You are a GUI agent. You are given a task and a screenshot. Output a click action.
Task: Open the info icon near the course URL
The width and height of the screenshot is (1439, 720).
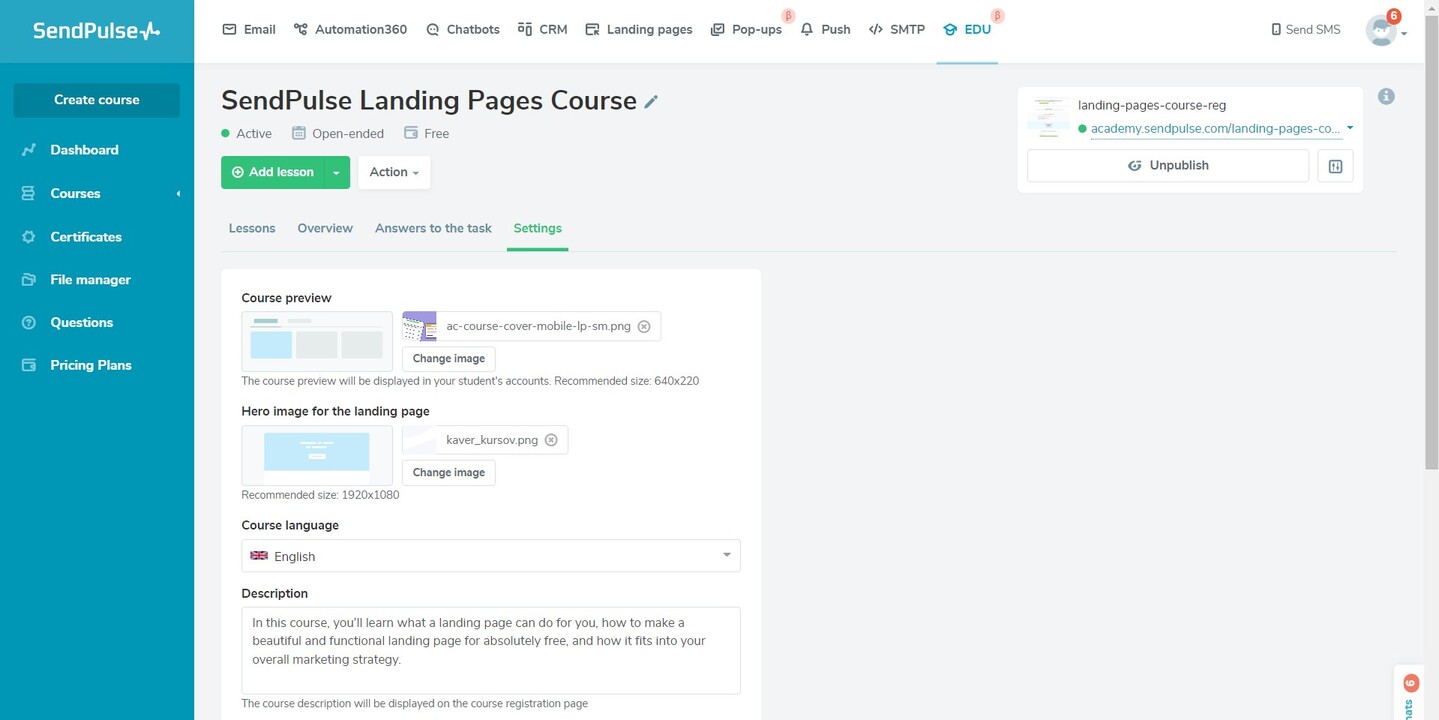point(1386,96)
